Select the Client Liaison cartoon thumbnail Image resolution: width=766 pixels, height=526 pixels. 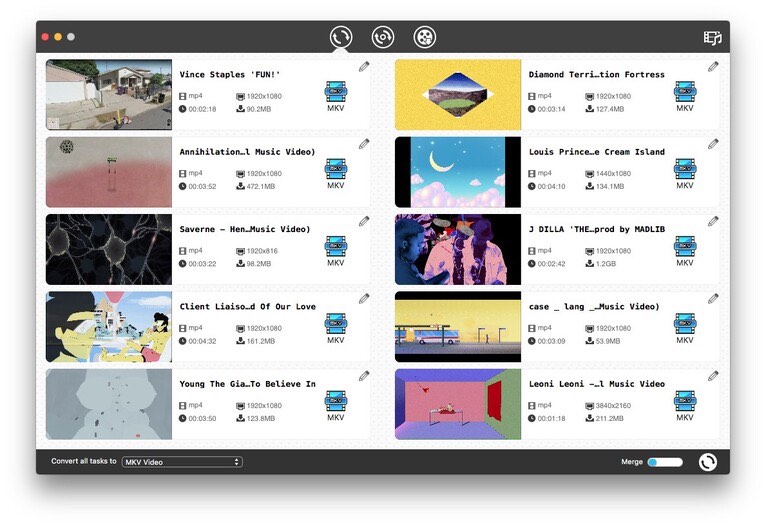(x=109, y=327)
